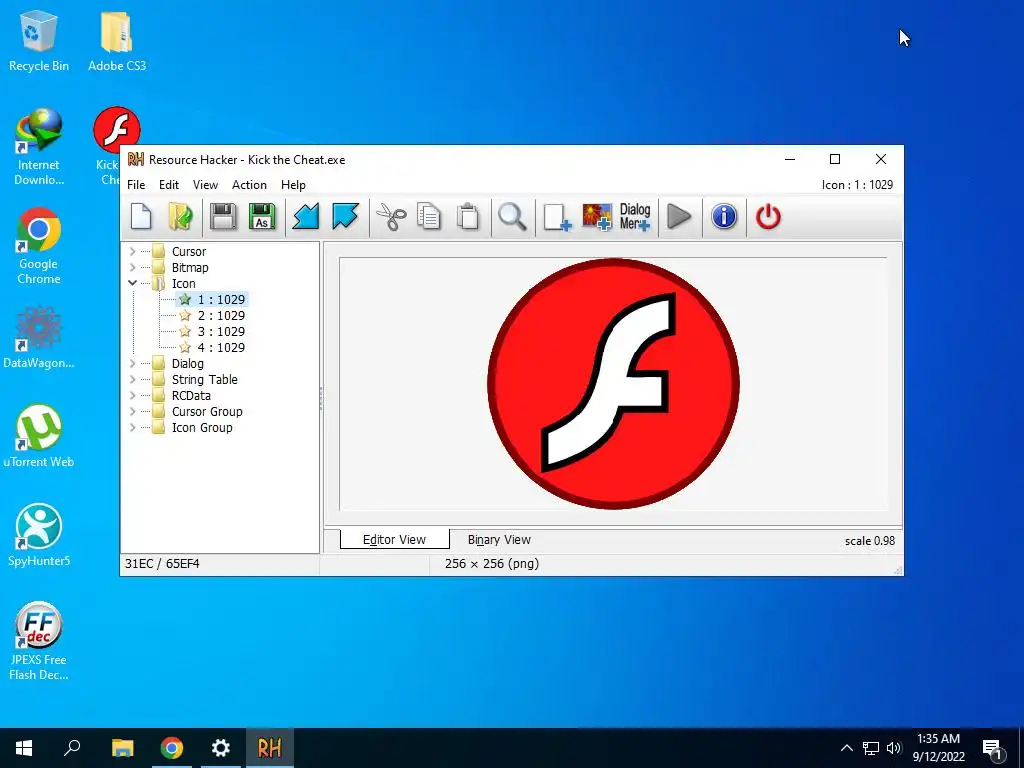Screen dimensions: 1024x768
Task: Open File Explorer from the taskbar
Action: [122, 748]
